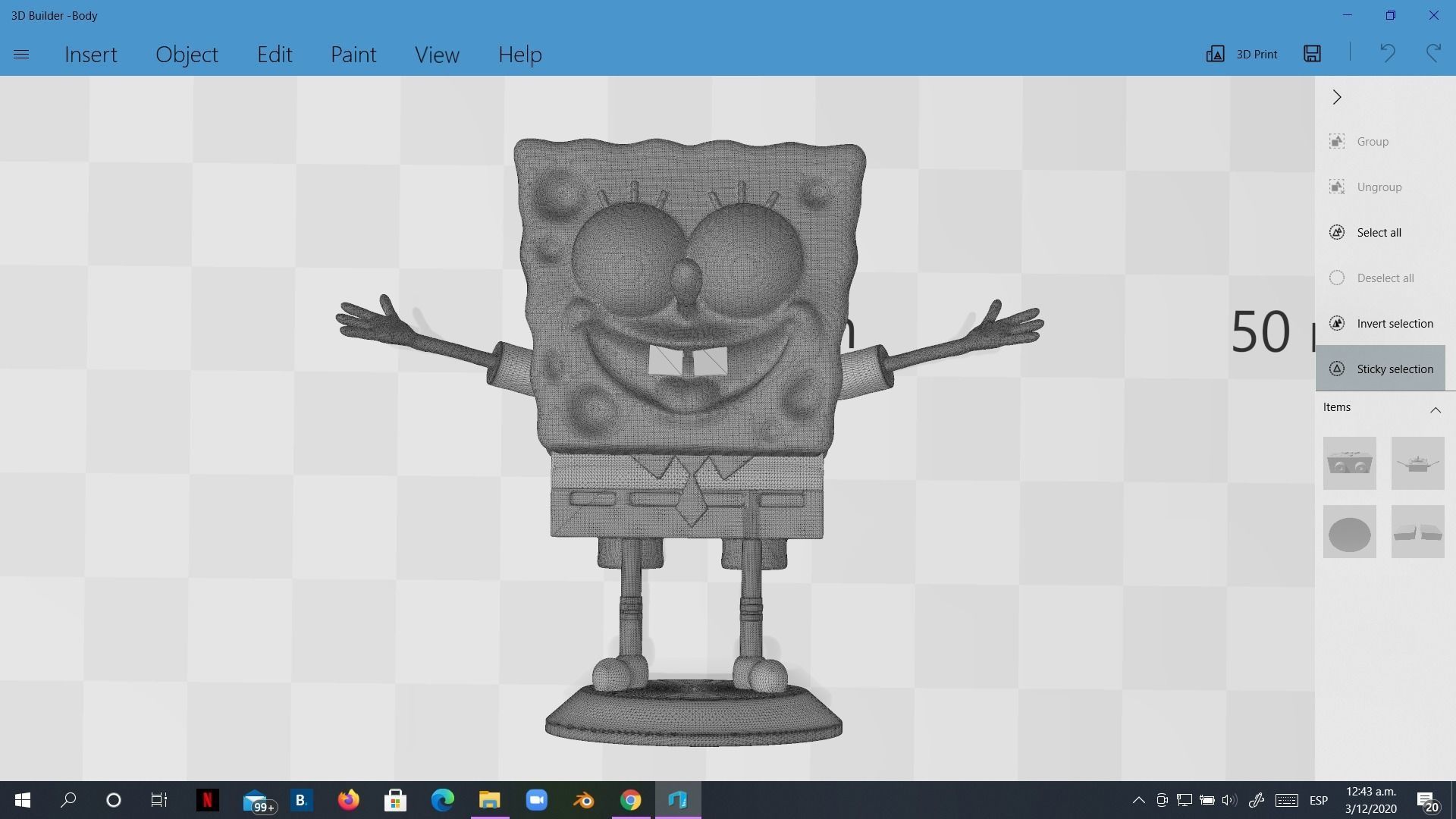Select the arms item thumbnail

pyautogui.click(x=1418, y=463)
